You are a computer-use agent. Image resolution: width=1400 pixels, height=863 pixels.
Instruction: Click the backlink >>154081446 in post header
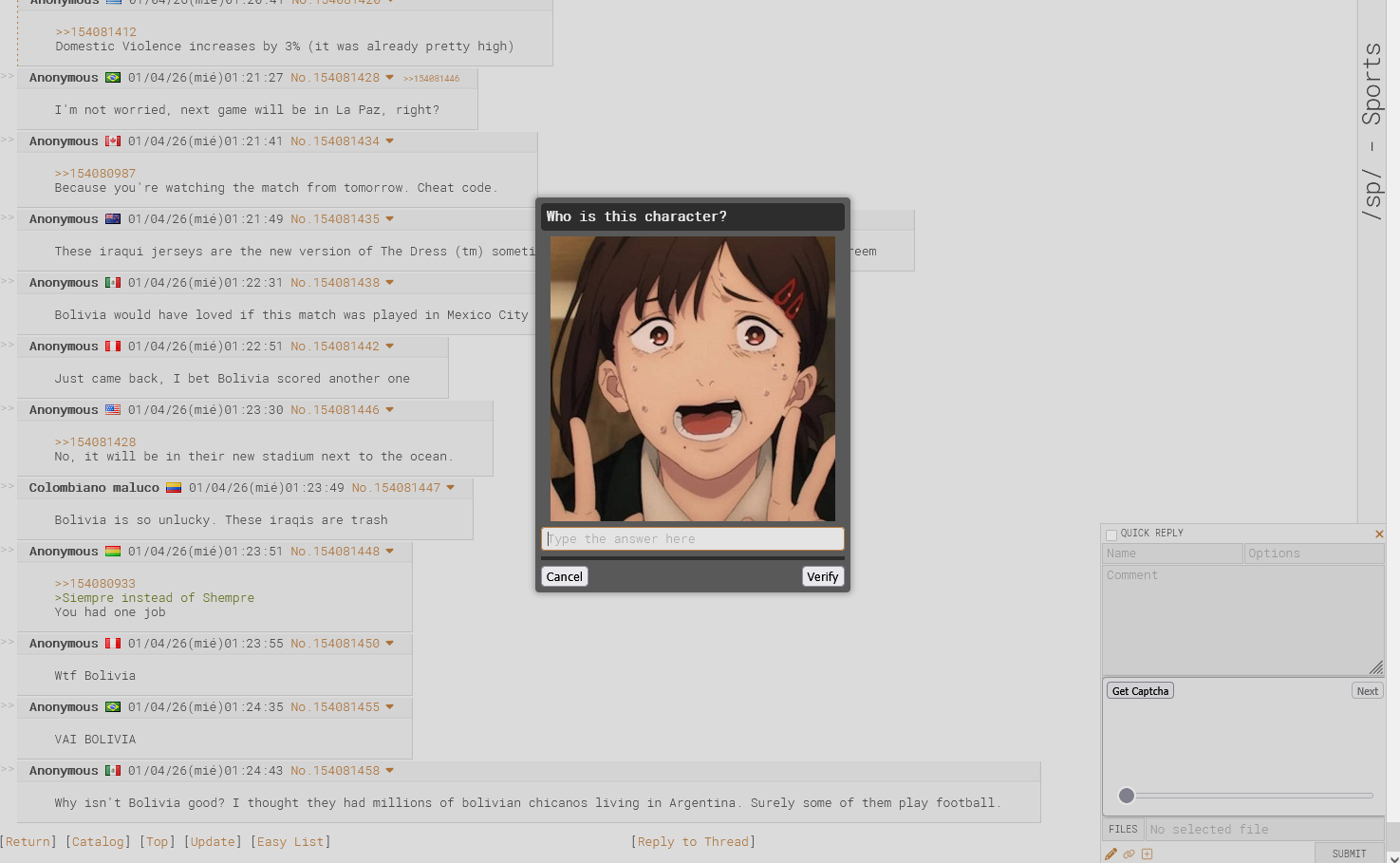(432, 79)
